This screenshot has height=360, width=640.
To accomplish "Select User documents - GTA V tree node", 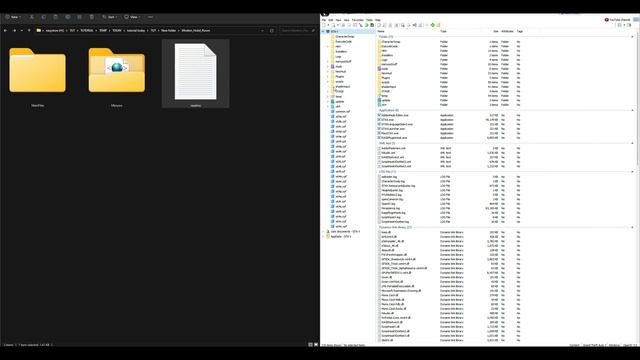I will pos(345,231).
